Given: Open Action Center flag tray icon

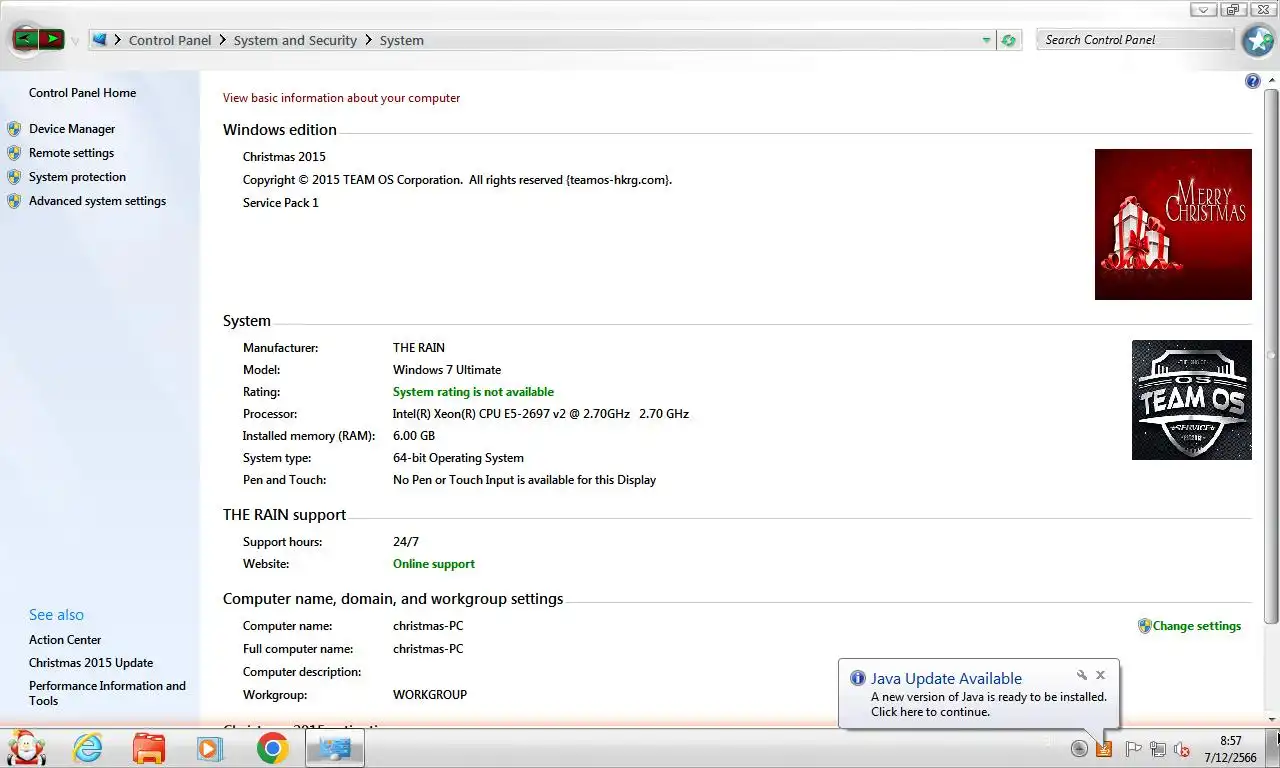Looking at the screenshot, I should (1133, 748).
